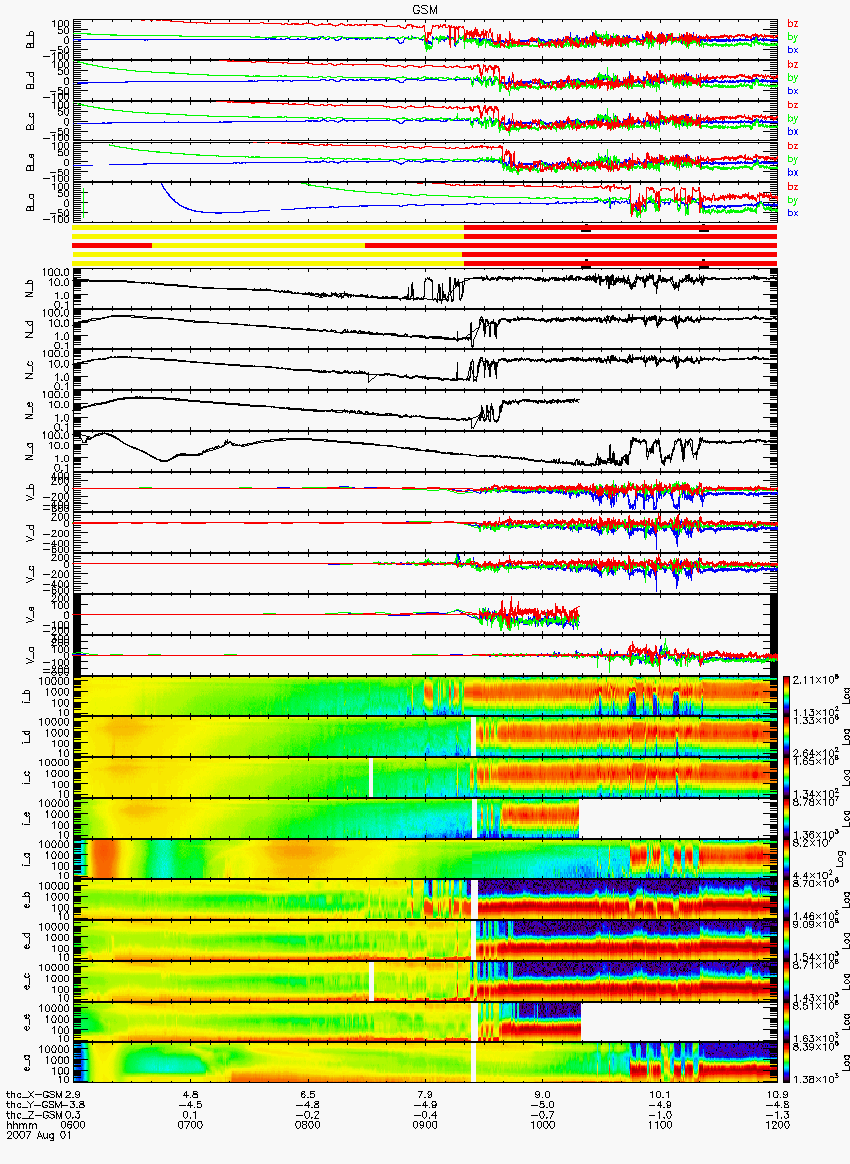Click the blue bx legend of B_a panel

click(793, 213)
